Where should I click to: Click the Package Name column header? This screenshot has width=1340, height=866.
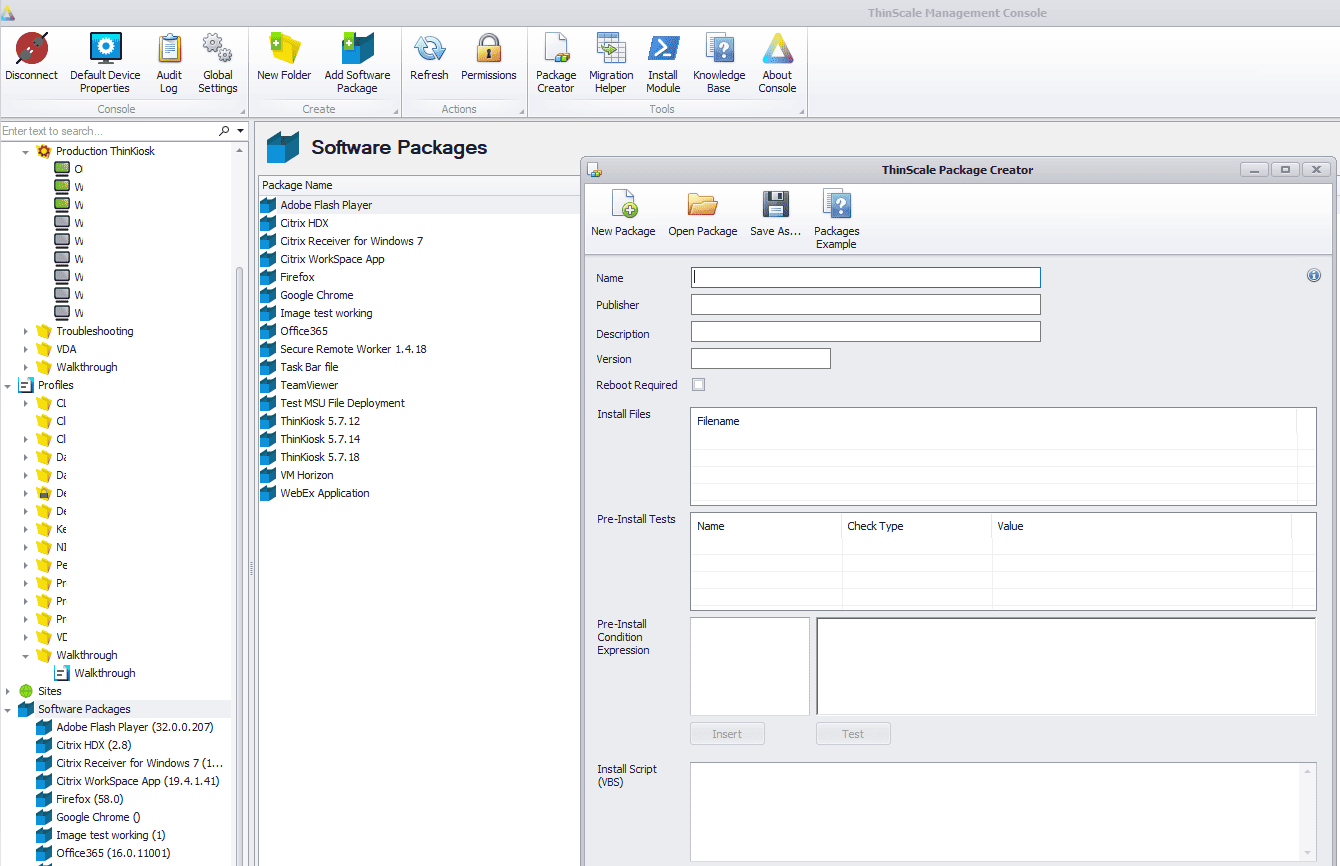point(419,185)
